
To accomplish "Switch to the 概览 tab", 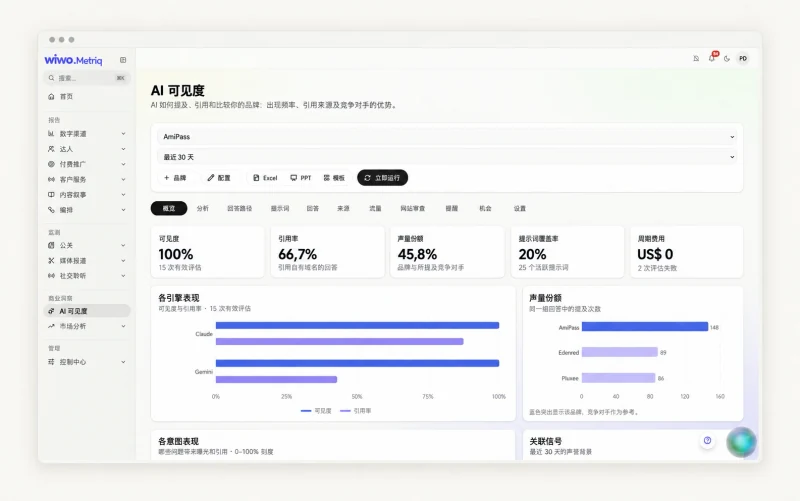I will [169, 208].
